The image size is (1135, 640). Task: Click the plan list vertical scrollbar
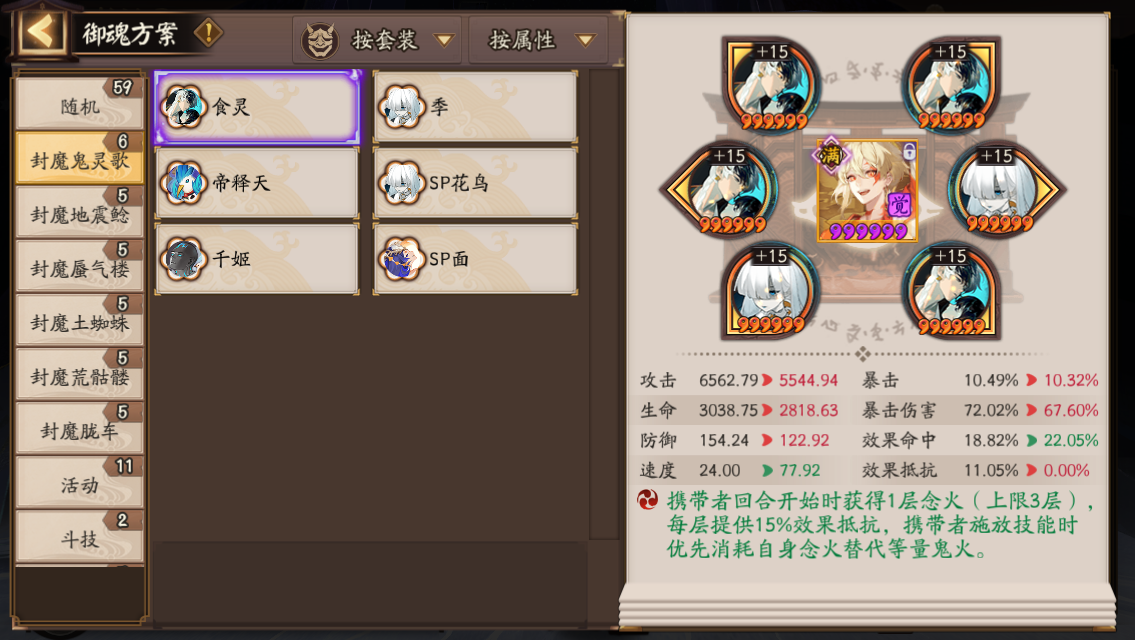pyautogui.click(x=604, y=304)
